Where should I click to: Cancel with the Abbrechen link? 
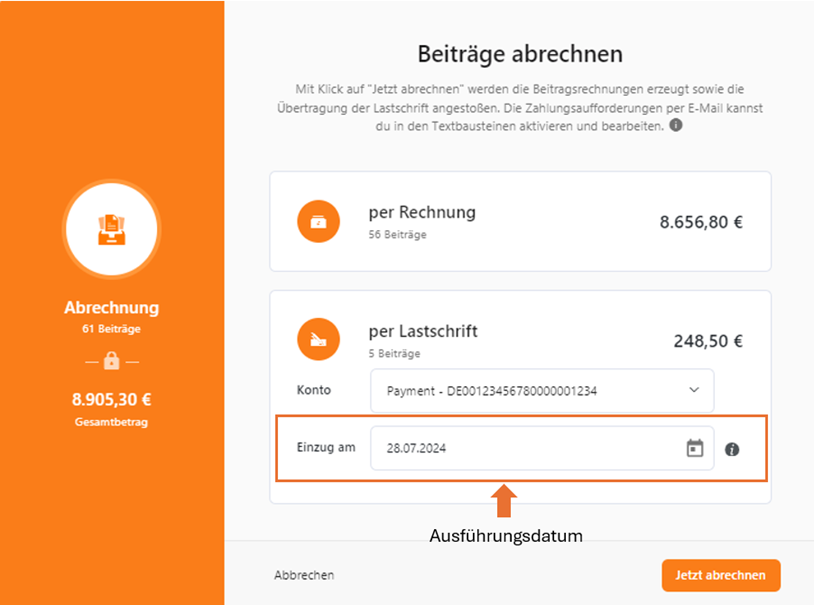304,575
